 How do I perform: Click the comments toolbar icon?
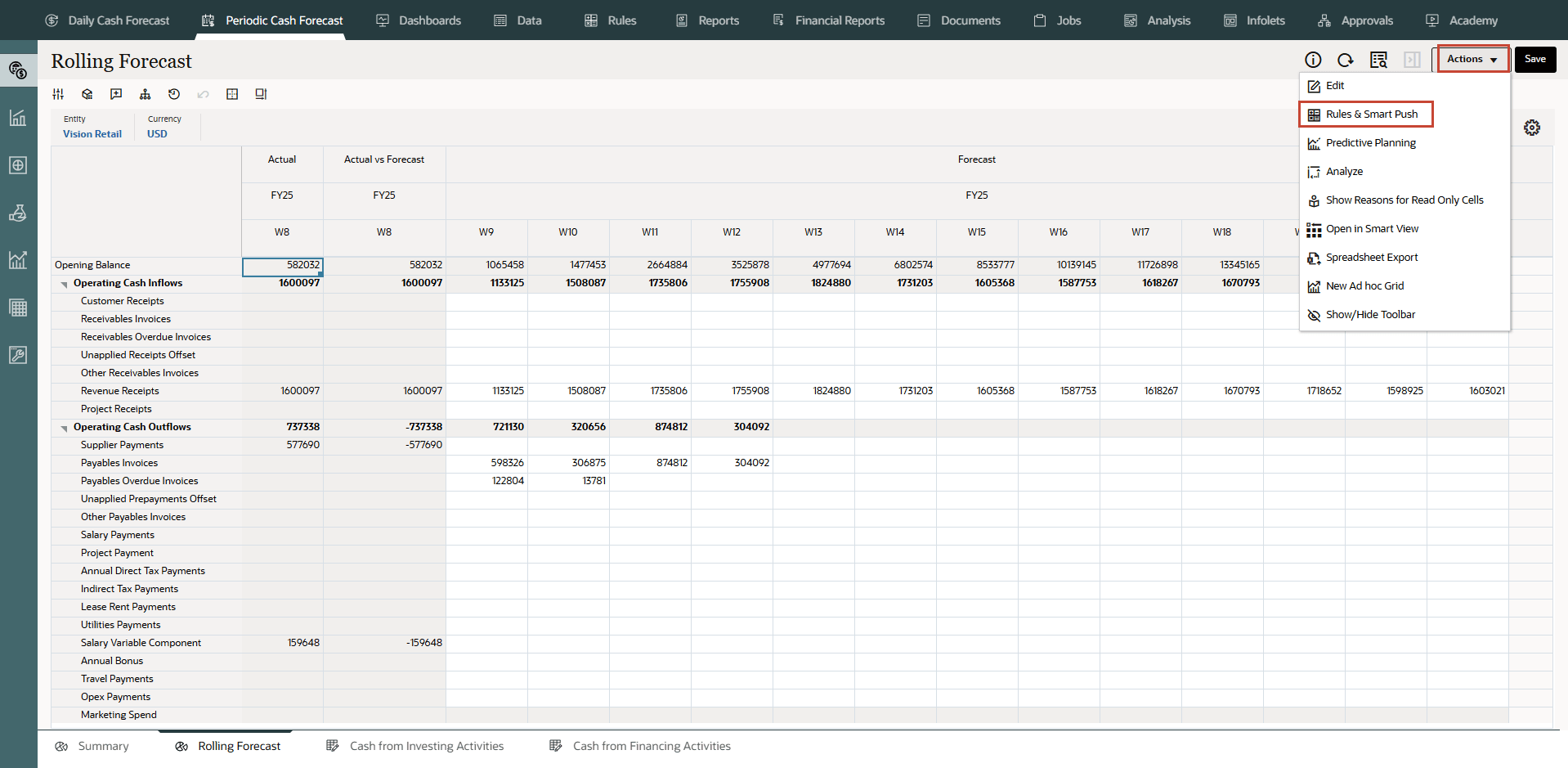pos(116,94)
